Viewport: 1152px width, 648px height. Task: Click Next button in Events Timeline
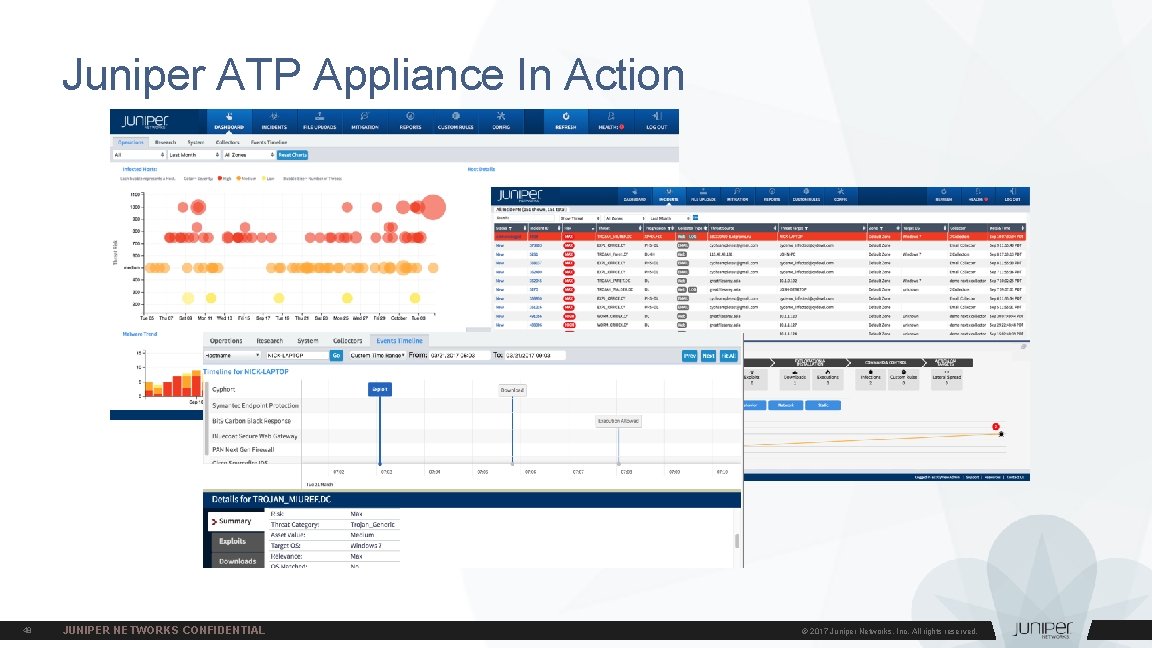coord(708,356)
